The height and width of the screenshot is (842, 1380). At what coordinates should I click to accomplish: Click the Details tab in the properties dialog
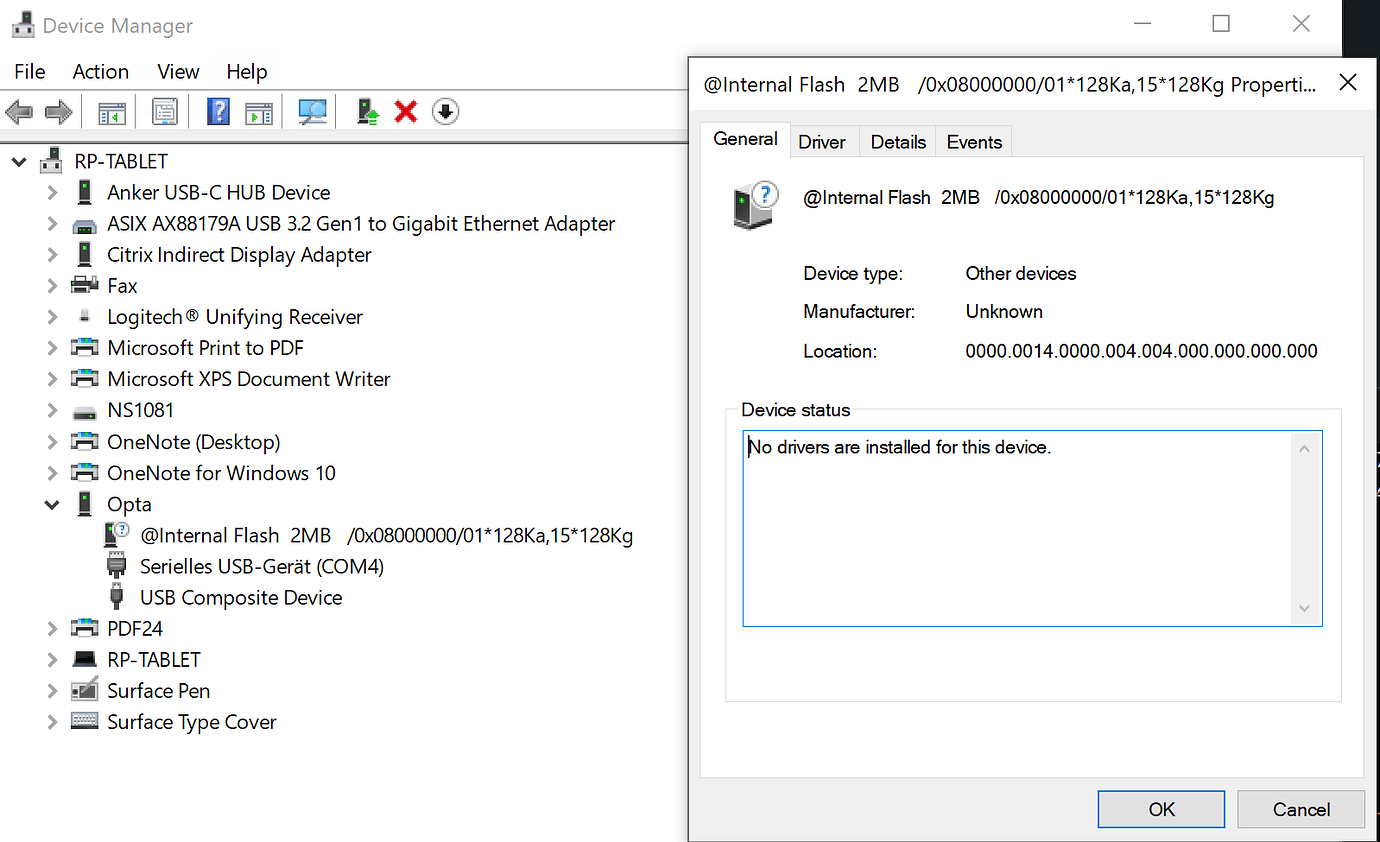click(896, 141)
